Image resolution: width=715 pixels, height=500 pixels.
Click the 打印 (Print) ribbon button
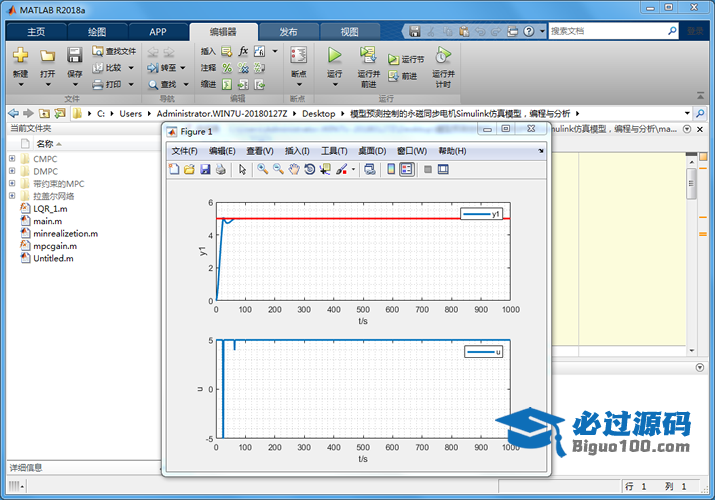click(107, 84)
